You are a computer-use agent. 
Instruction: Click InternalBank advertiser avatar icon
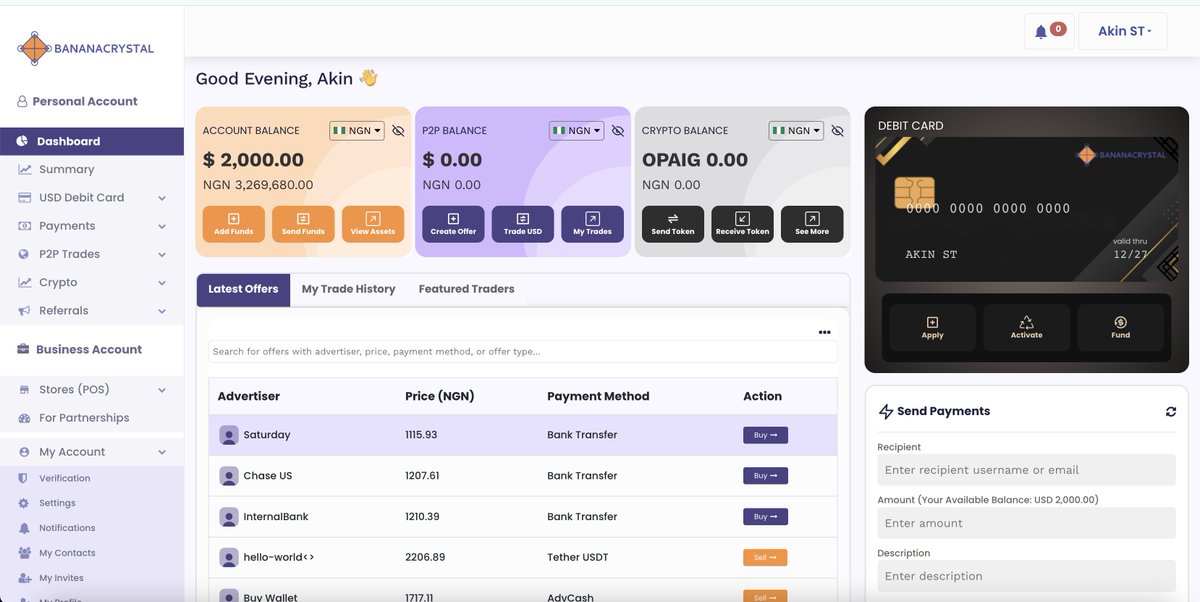coord(229,517)
